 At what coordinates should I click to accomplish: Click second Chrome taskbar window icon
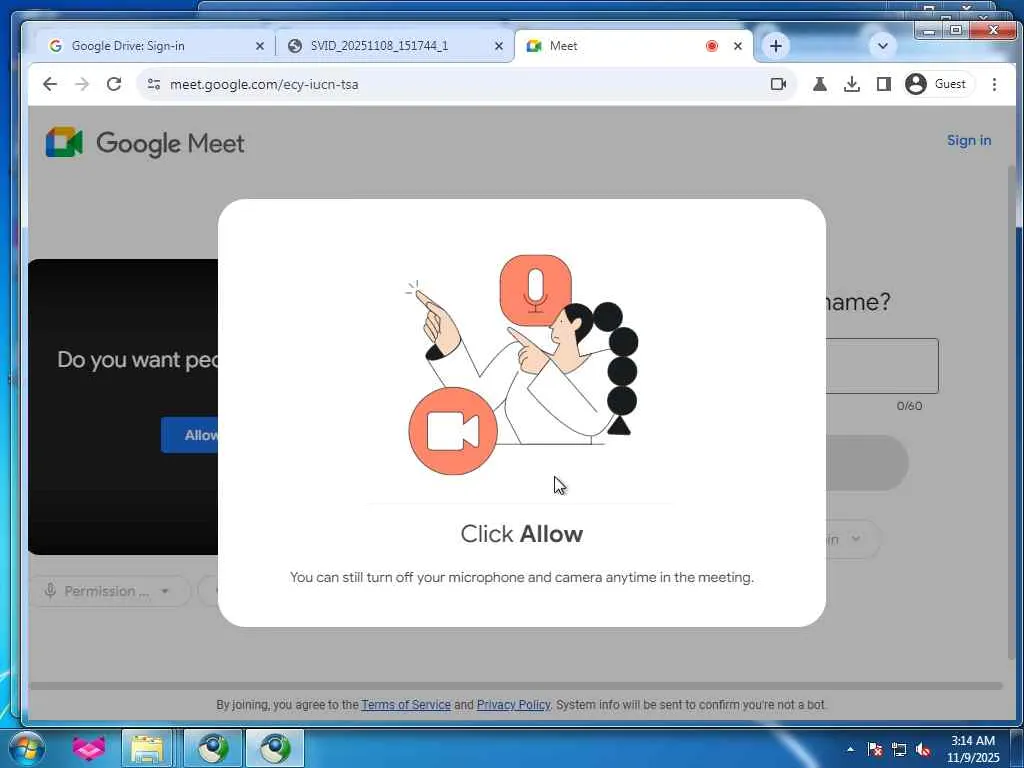click(275, 748)
